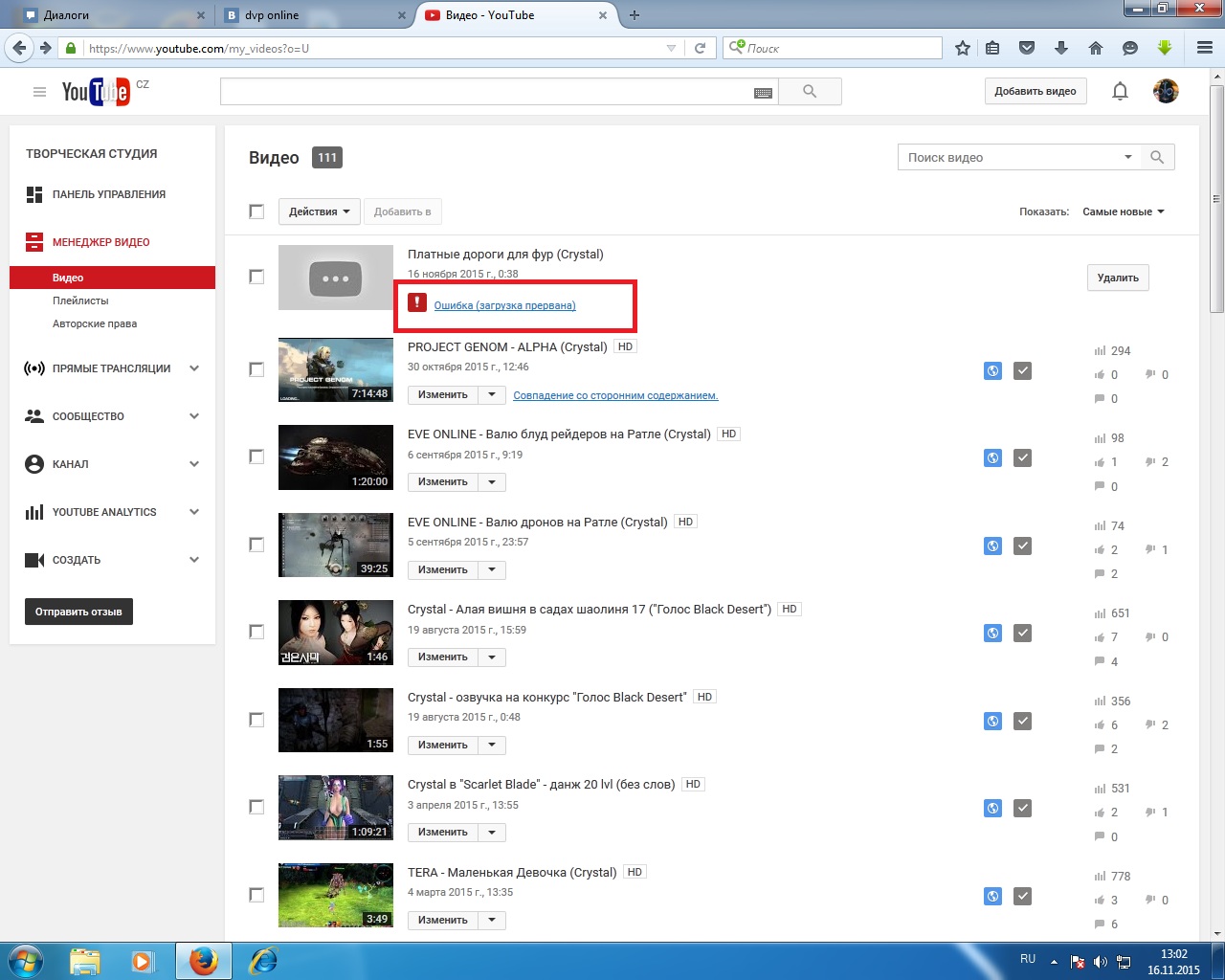Screen dimensions: 1225x980
Task: Switch to the dvp online browser tab
Action: click(x=306, y=15)
